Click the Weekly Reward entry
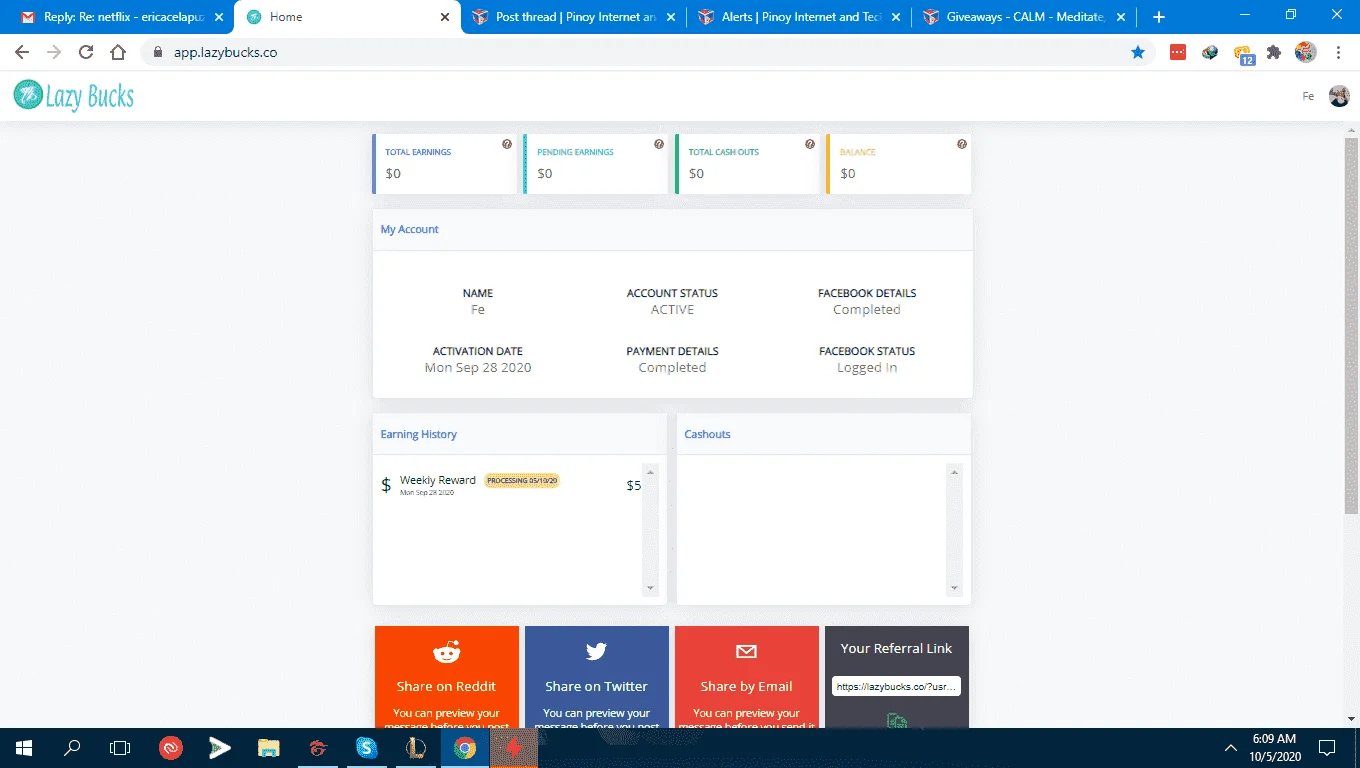The image size is (1360, 768). click(511, 485)
